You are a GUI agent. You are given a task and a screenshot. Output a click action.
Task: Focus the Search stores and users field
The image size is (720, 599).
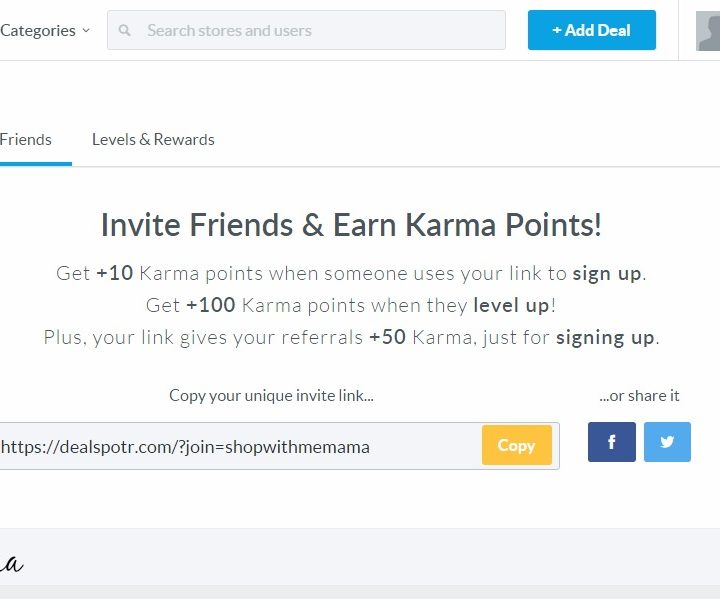(320, 31)
